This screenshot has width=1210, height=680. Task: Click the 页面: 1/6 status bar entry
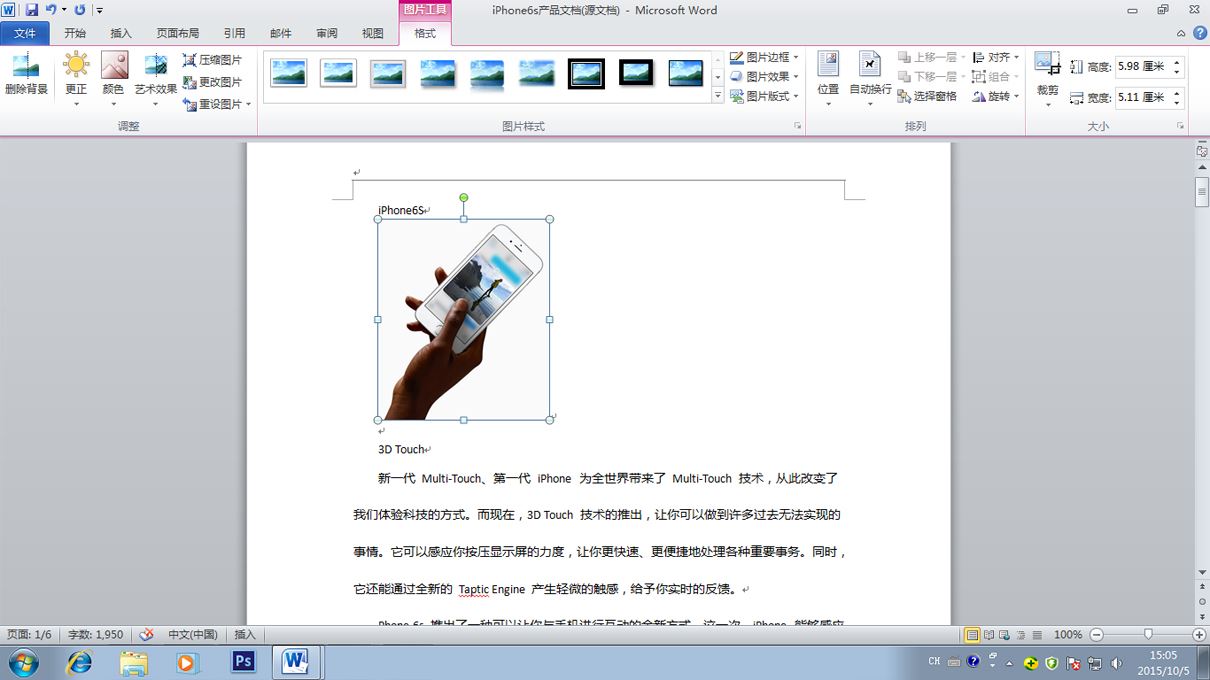click(29, 635)
